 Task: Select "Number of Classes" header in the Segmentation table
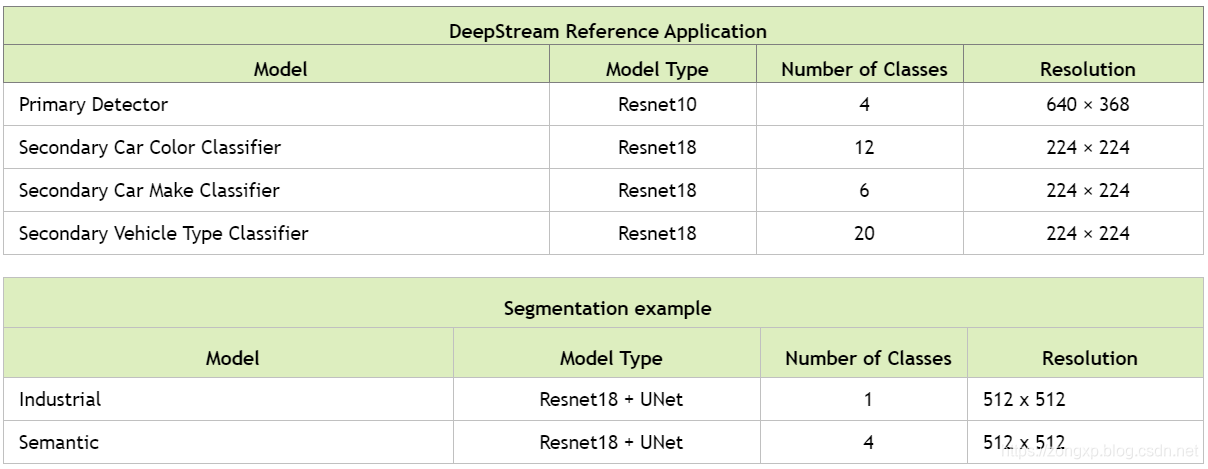coord(868,358)
